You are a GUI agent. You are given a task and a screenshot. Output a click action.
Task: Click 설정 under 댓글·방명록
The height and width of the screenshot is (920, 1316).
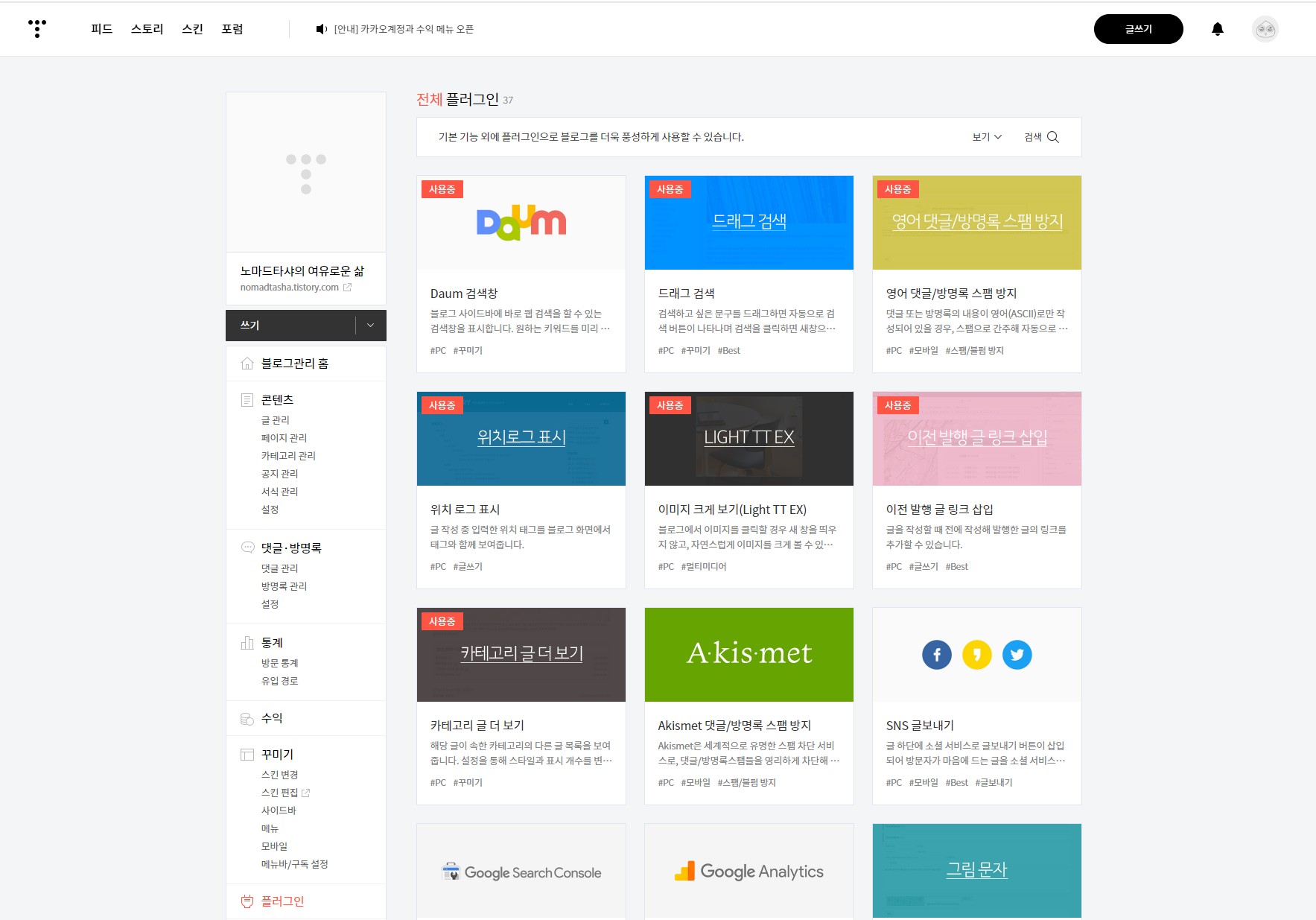click(270, 604)
